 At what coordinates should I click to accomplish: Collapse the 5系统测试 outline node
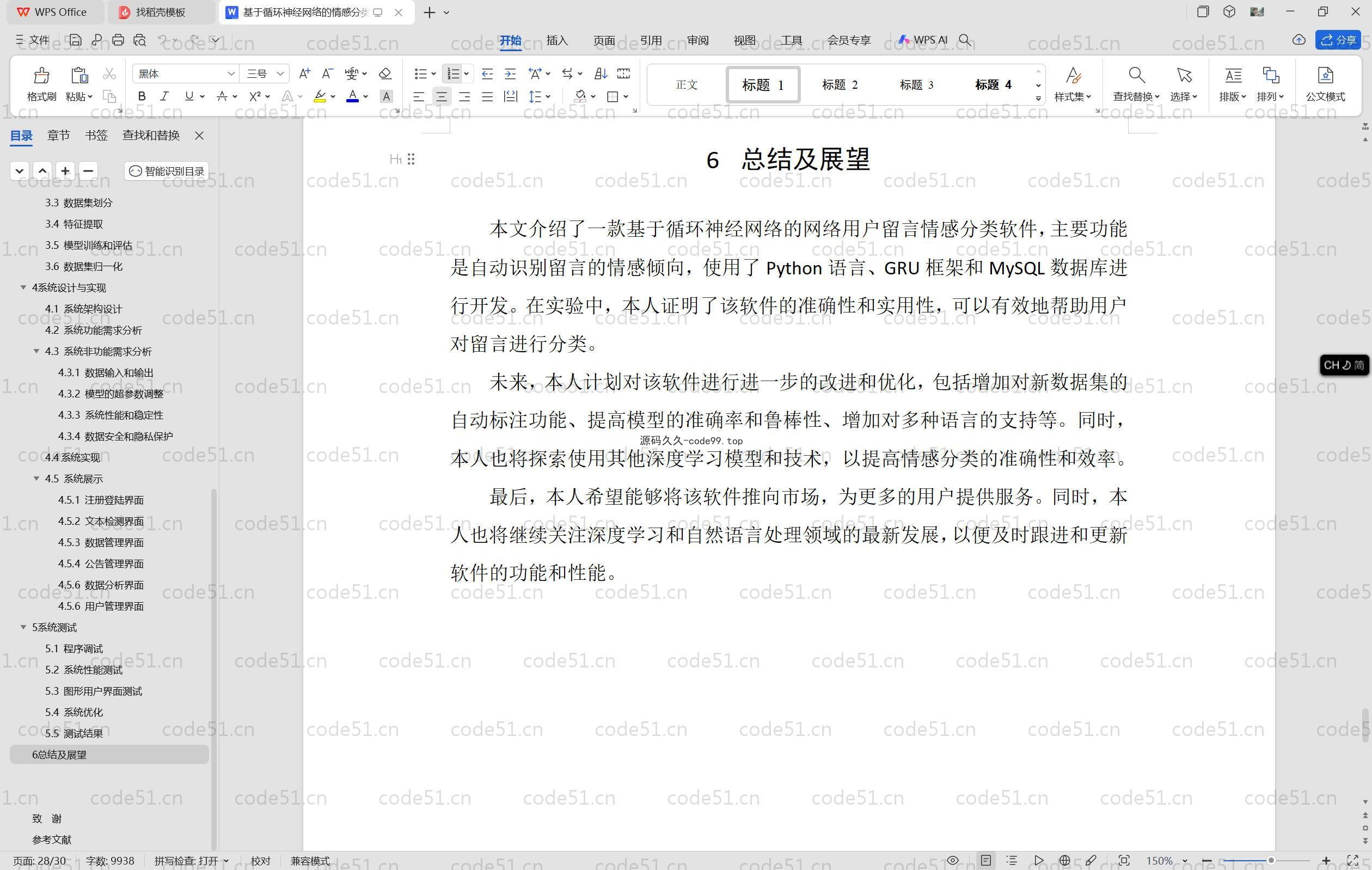point(23,627)
